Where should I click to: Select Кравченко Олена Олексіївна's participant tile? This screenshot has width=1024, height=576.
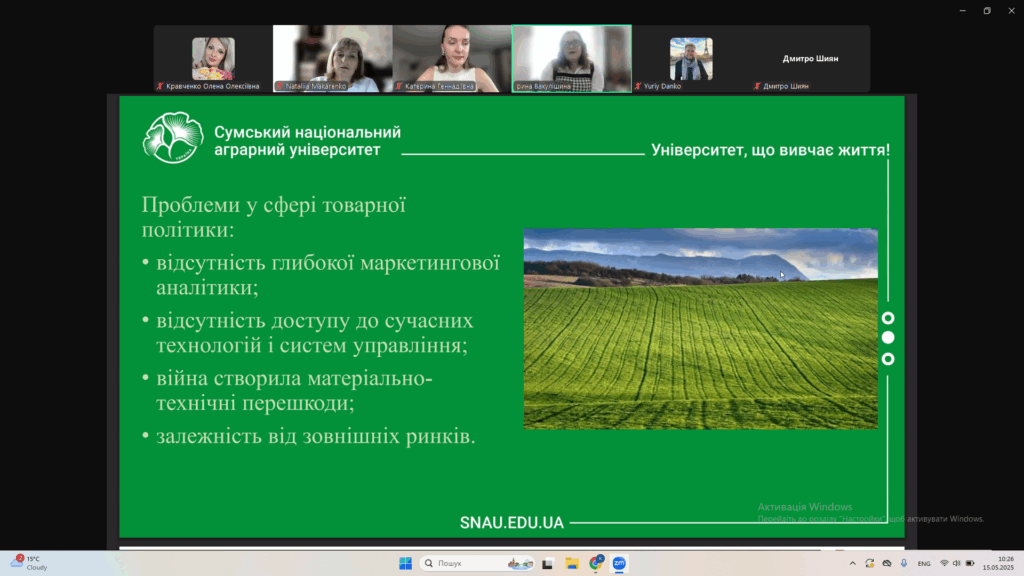(x=213, y=59)
